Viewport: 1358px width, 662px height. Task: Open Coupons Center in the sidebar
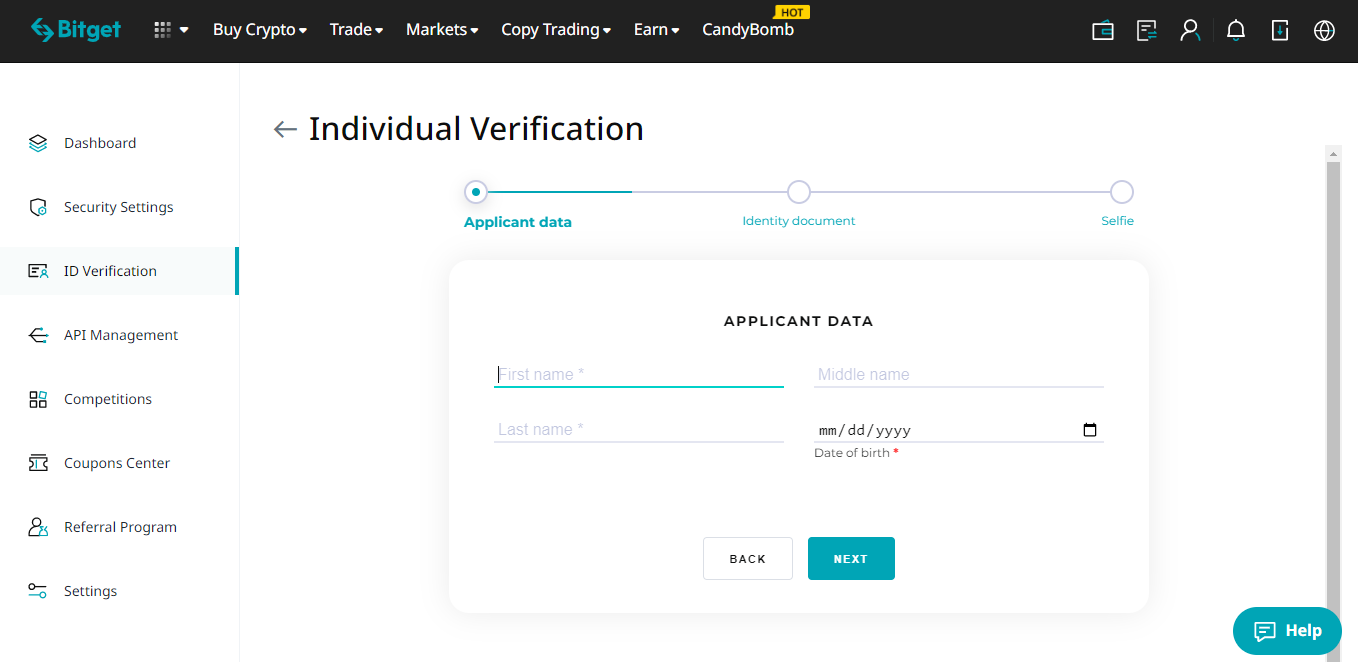[x=119, y=463]
